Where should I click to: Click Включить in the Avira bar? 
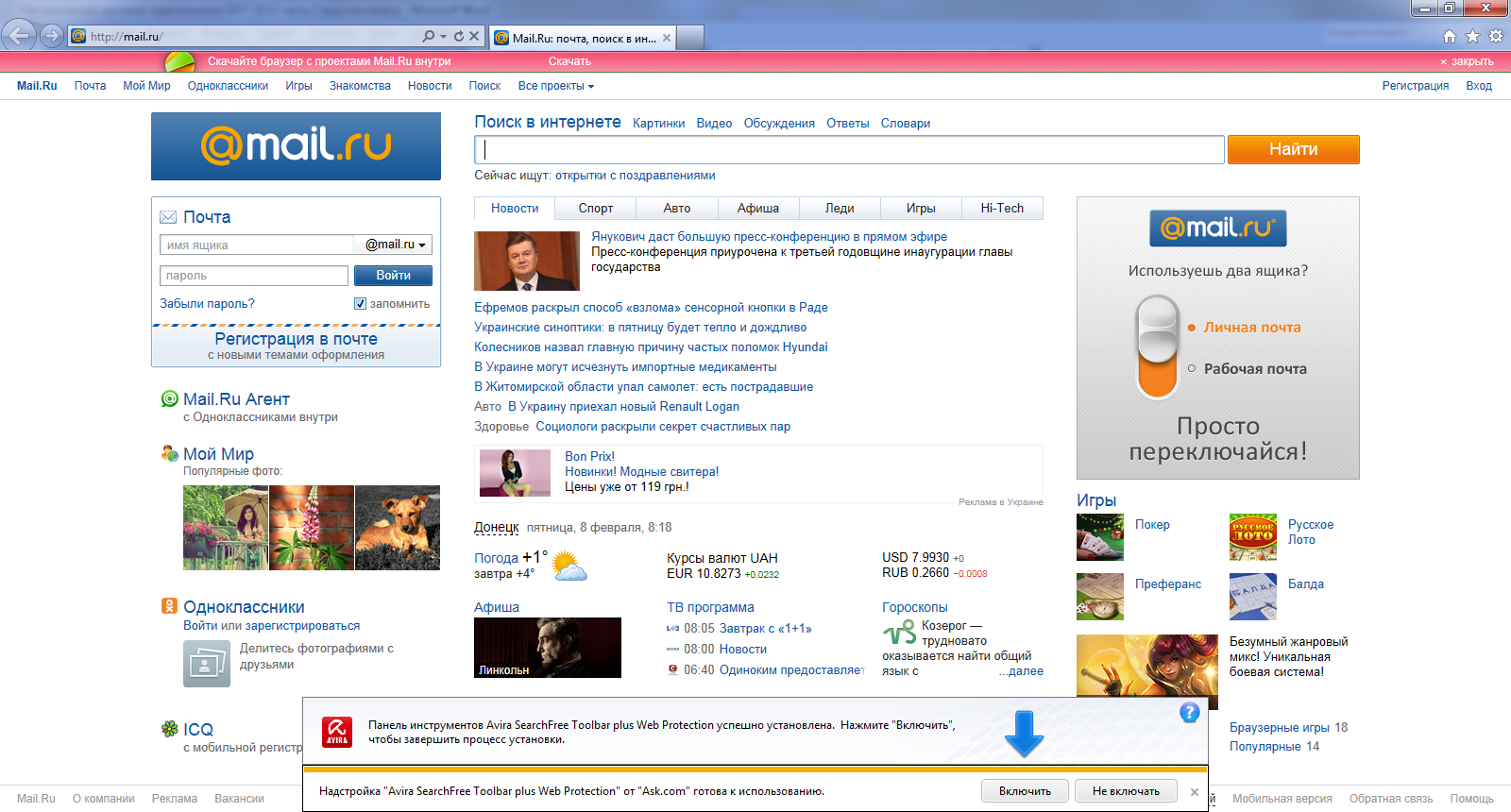pyautogui.click(x=1025, y=791)
